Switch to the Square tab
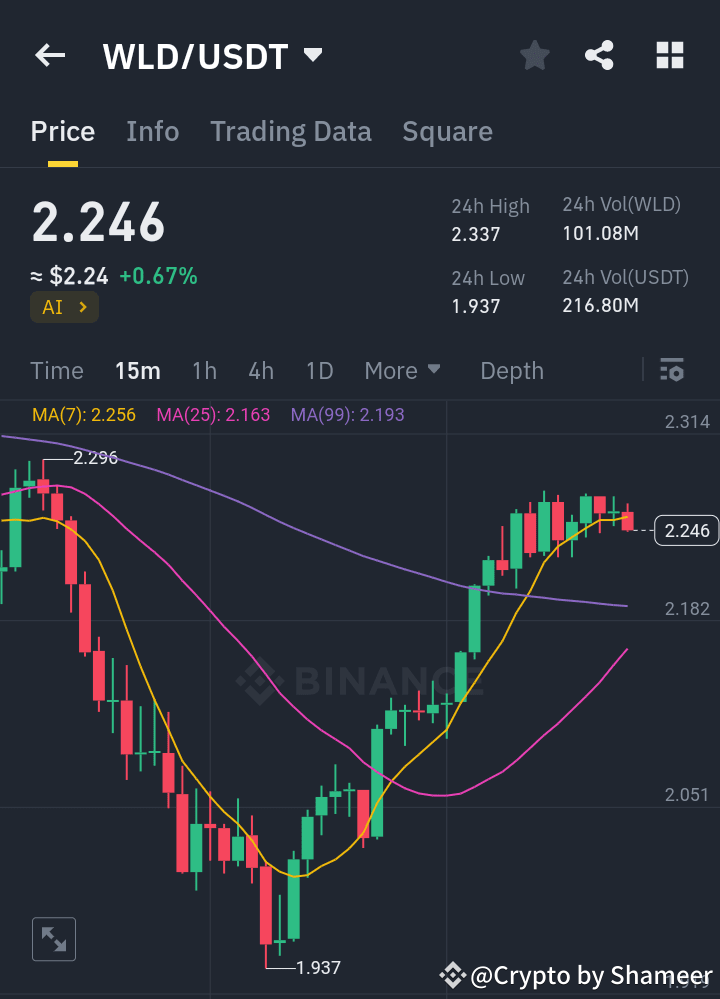 tap(447, 131)
